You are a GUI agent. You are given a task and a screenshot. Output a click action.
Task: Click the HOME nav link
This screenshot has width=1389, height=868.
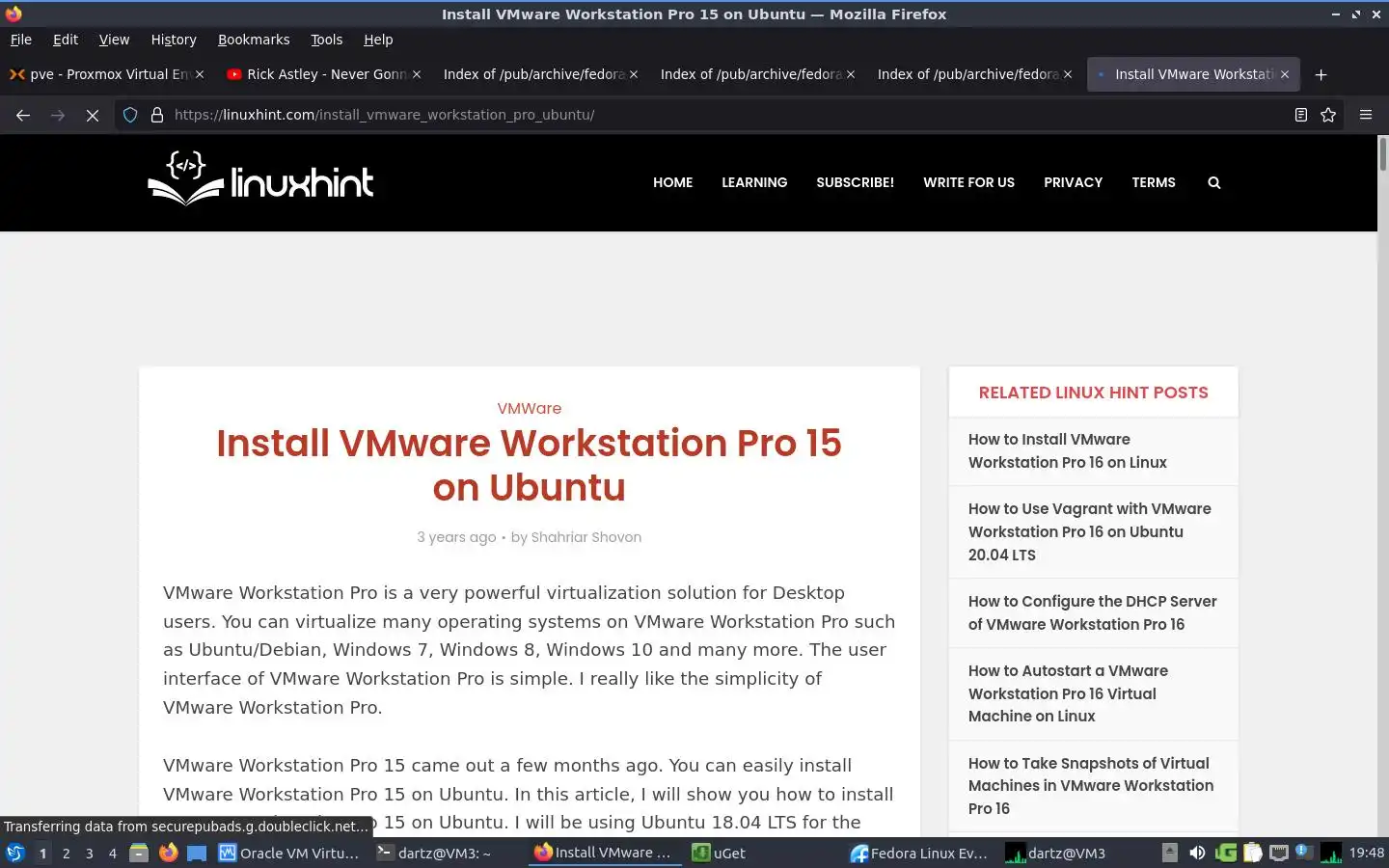point(673,182)
